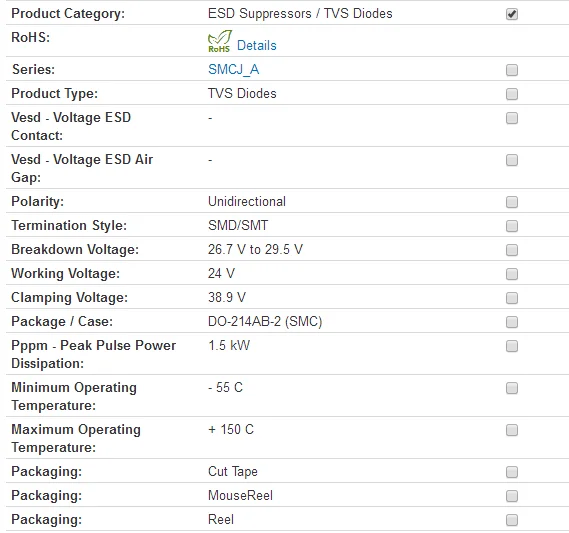Click the 'Breakdown Voltage:' label
The height and width of the screenshot is (533, 569).
click(75, 249)
